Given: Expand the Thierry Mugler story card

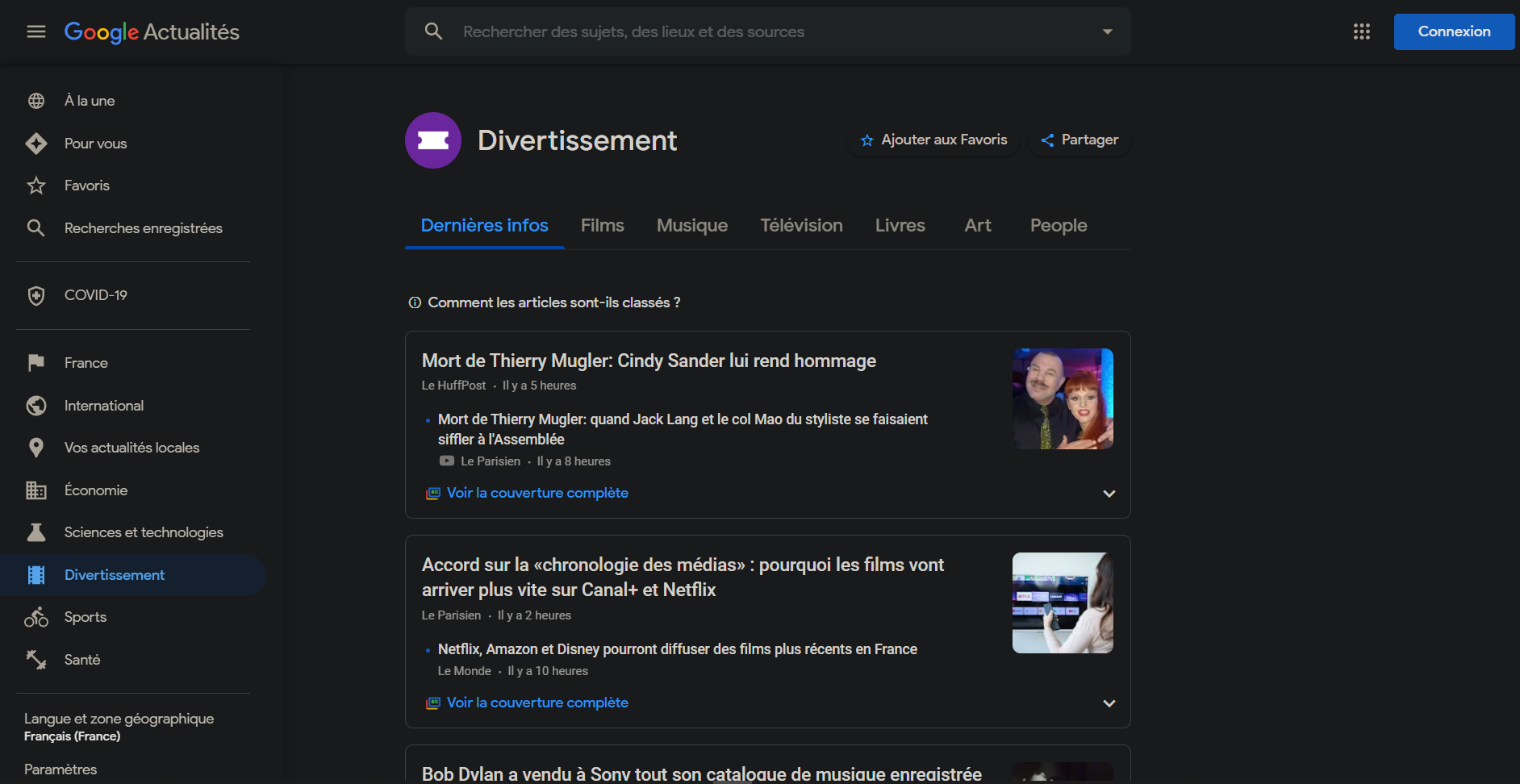Looking at the screenshot, I should tap(1109, 494).
